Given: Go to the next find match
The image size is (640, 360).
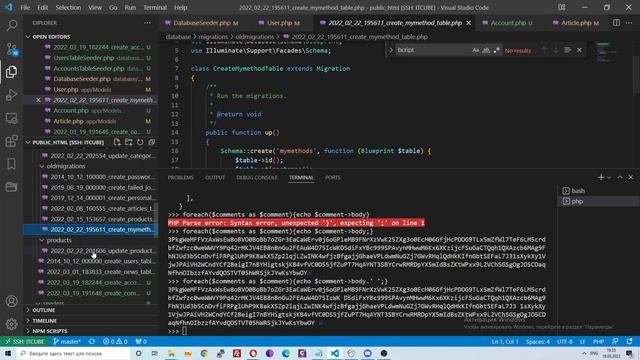Looking at the screenshot, I should (x=556, y=50).
